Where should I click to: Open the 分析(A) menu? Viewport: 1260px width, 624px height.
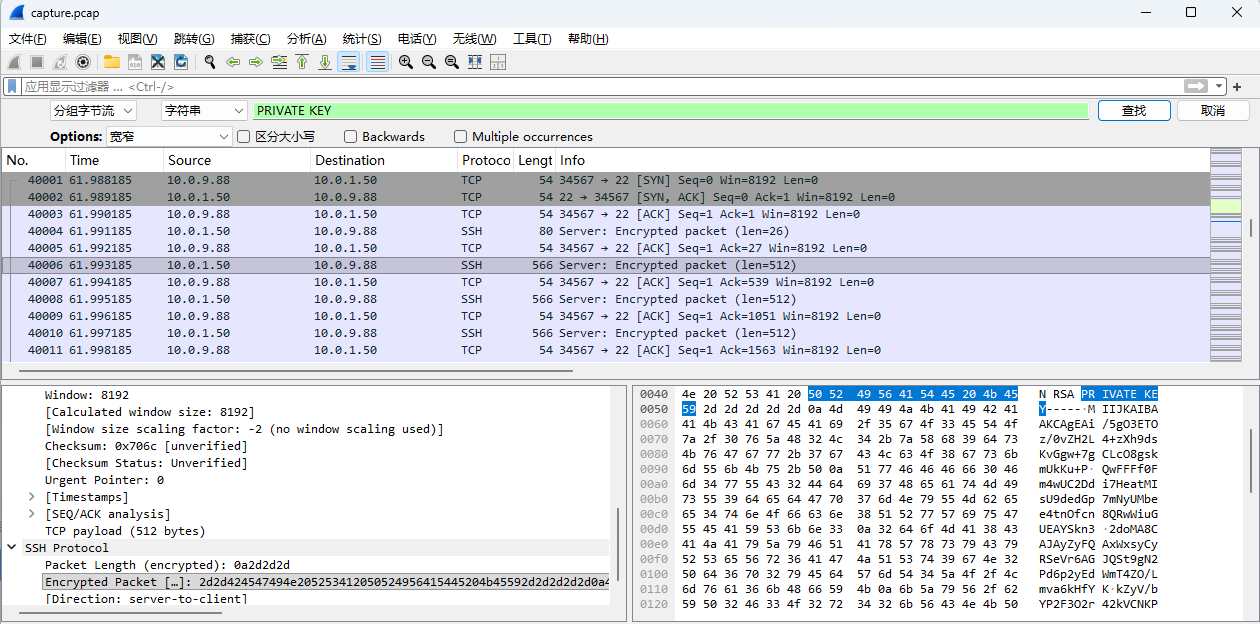click(x=306, y=39)
